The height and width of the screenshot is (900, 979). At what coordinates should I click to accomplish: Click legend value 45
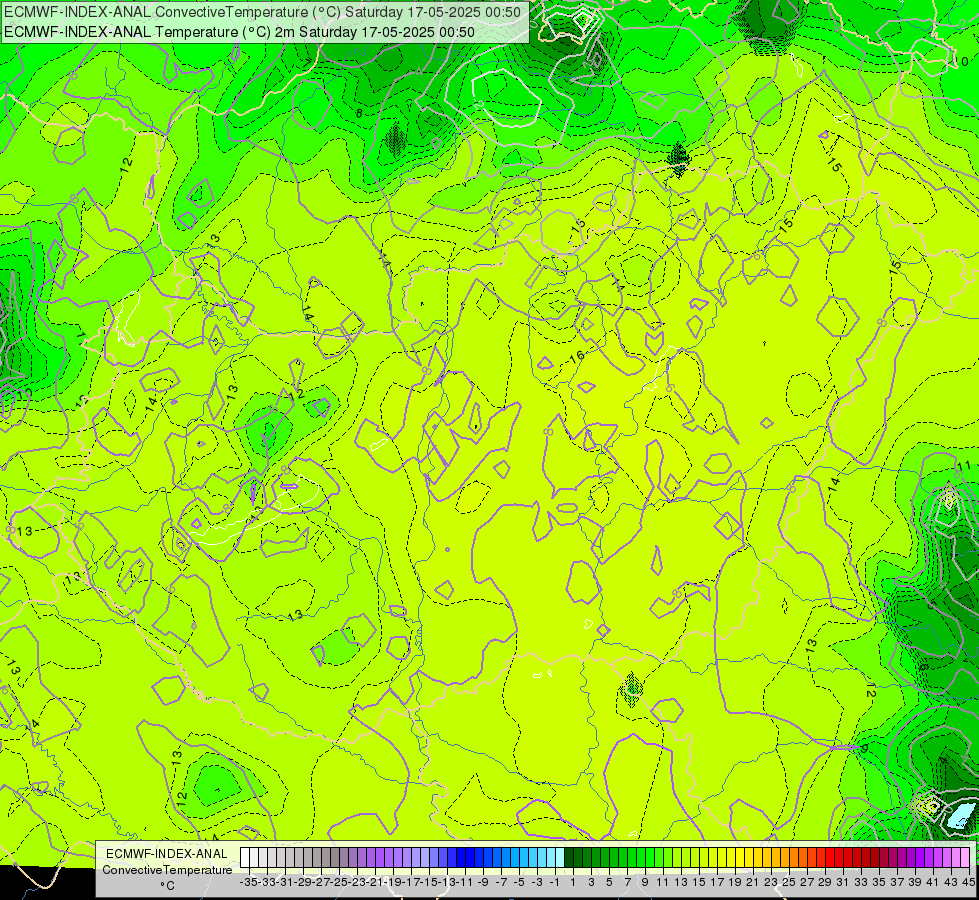click(968, 882)
